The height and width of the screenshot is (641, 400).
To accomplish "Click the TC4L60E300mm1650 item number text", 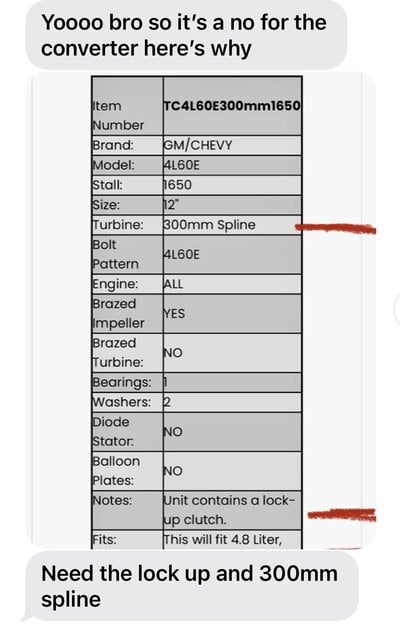I will coord(232,106).
